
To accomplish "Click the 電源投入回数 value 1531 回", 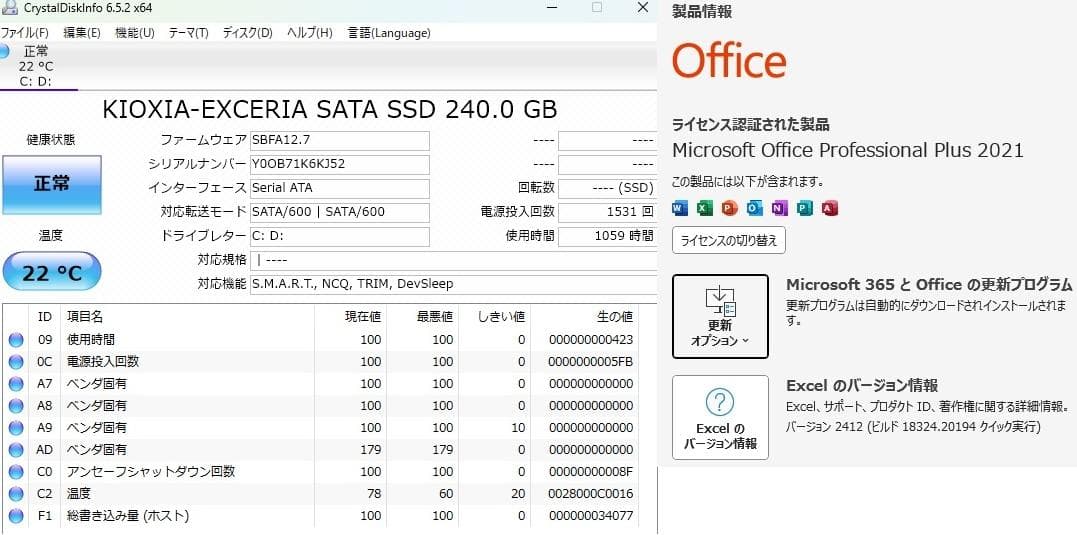I will (x=607, y=212).
